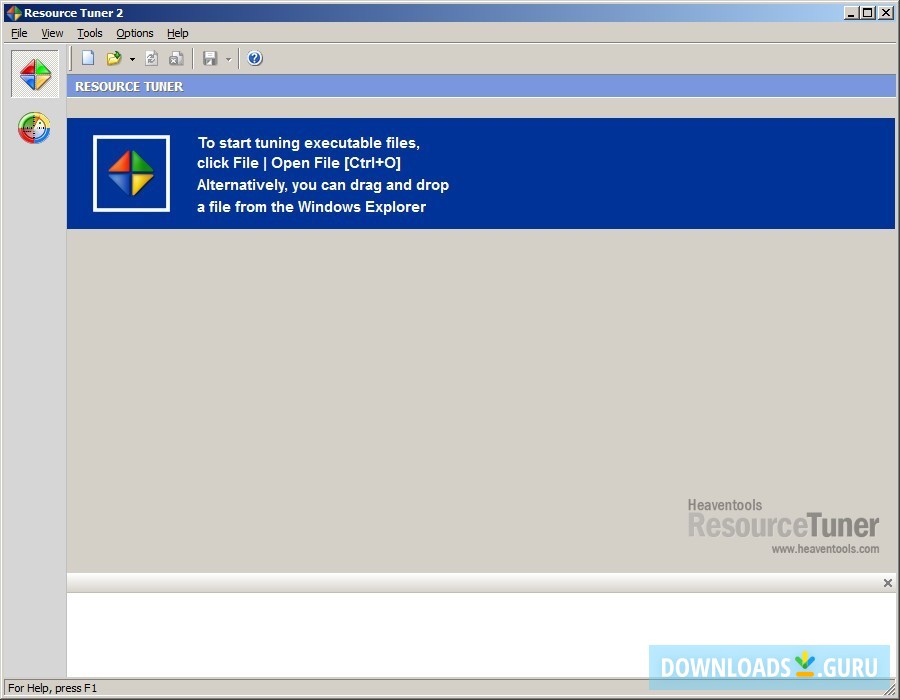900x700 pixels.
Task: Click the New file toolbar icon
Action: [87, 58]
